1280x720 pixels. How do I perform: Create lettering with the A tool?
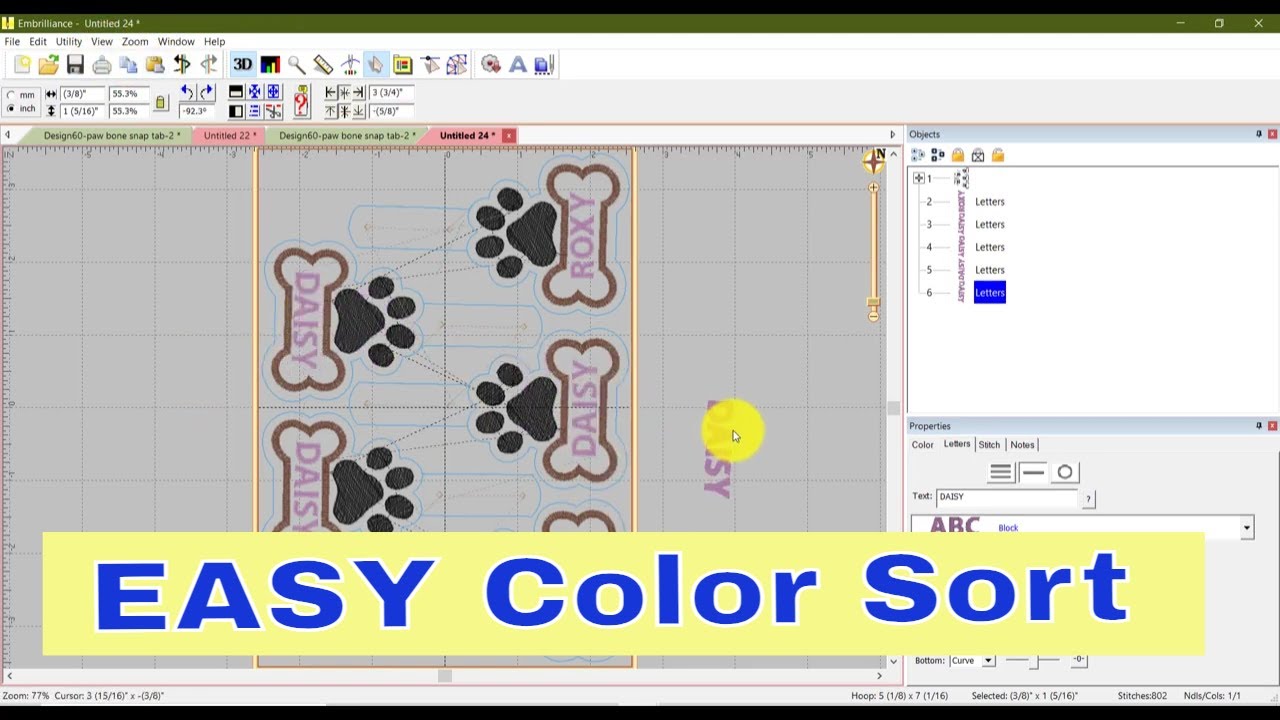click(x=517, y=65)
